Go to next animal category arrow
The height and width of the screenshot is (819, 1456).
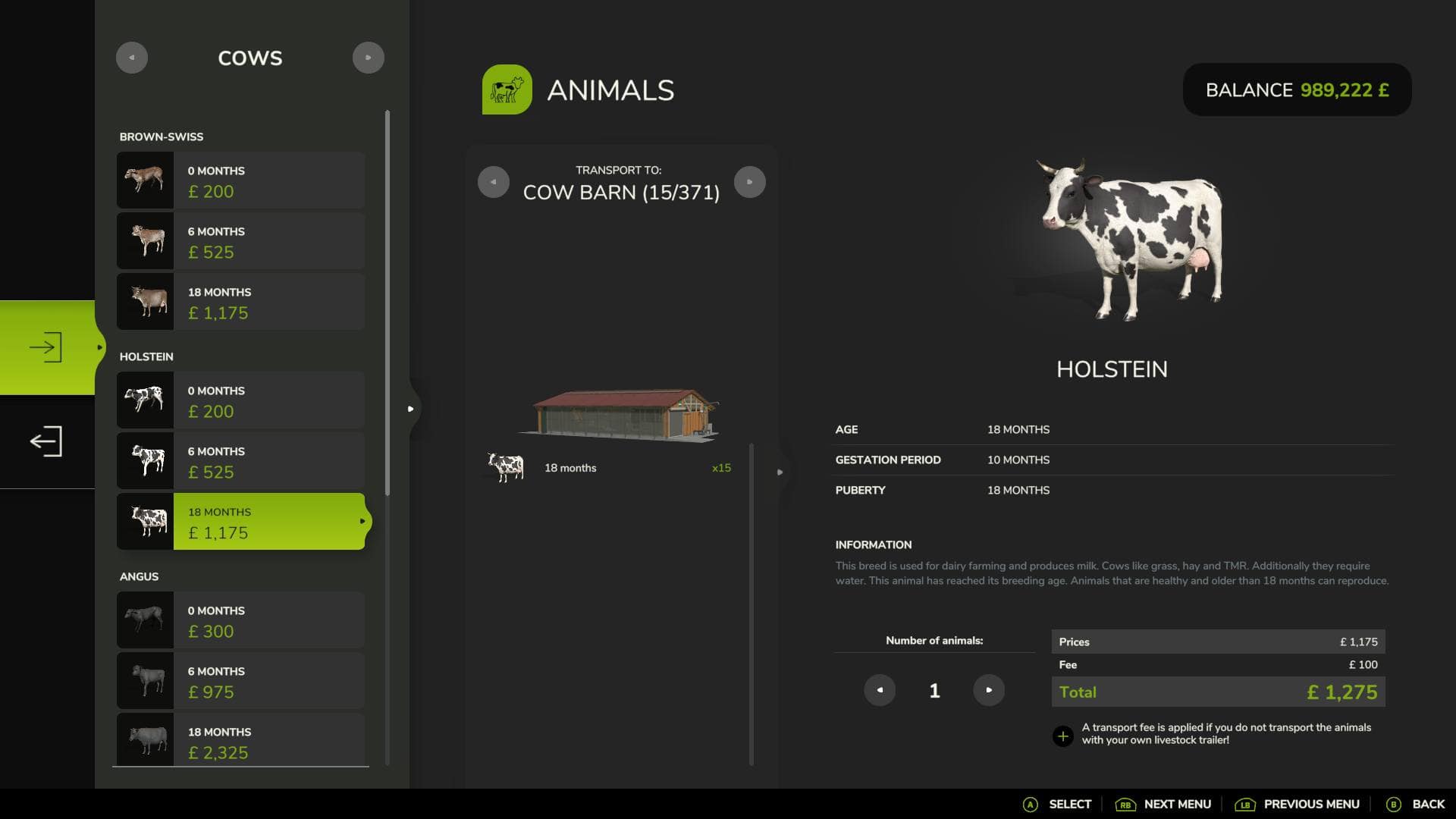coord(368,58)
